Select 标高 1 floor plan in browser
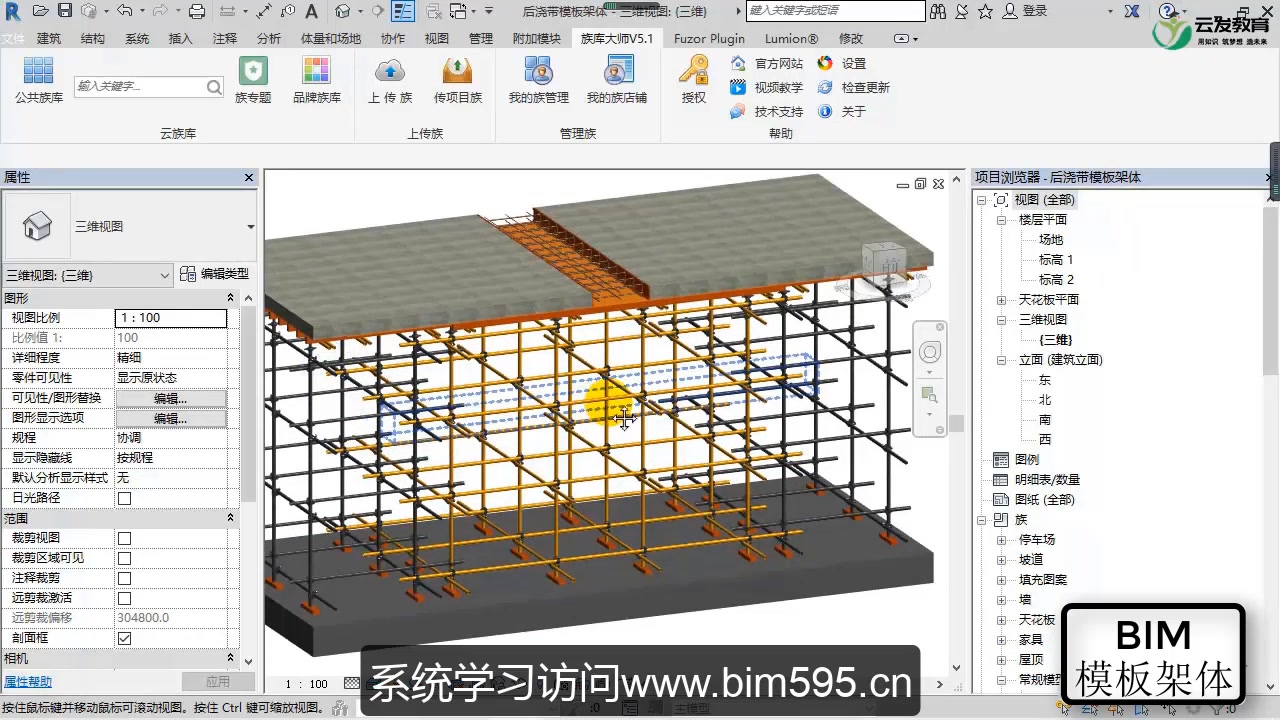Viewport: 1280px width, 720px height. [1056, 260]
